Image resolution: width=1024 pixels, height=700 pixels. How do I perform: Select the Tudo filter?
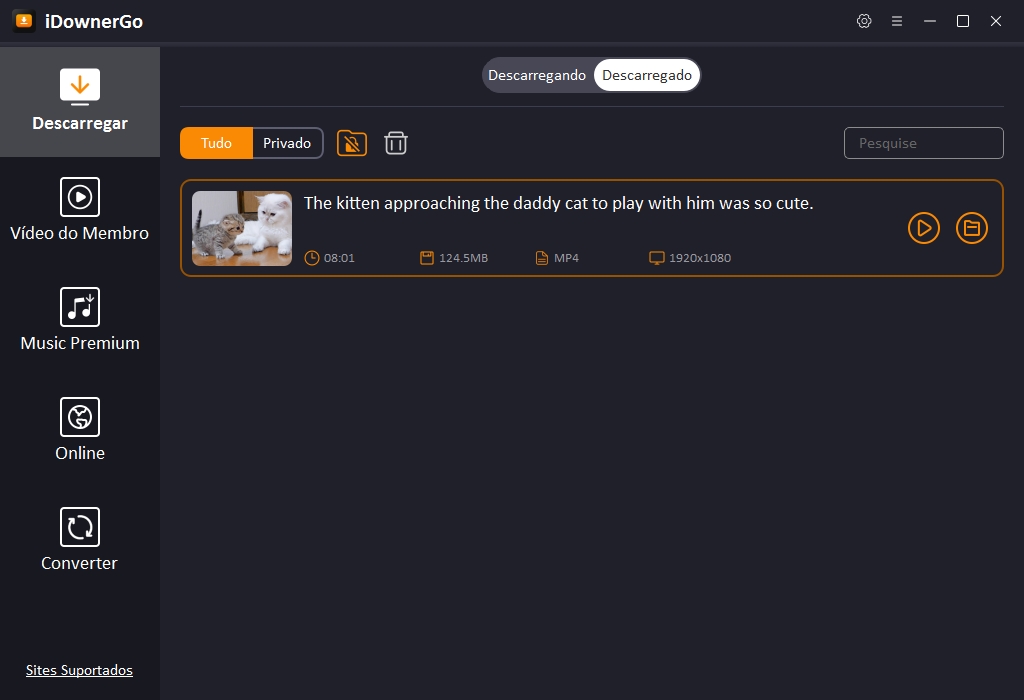(x=216, y=143)
